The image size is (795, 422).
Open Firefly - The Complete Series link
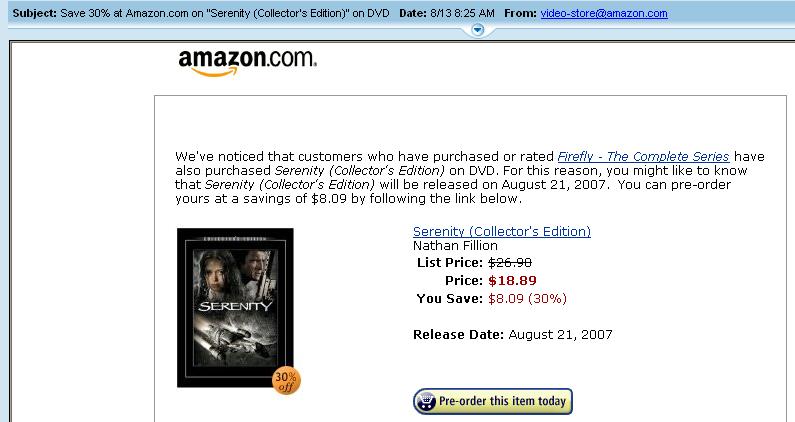click(643, 156)
